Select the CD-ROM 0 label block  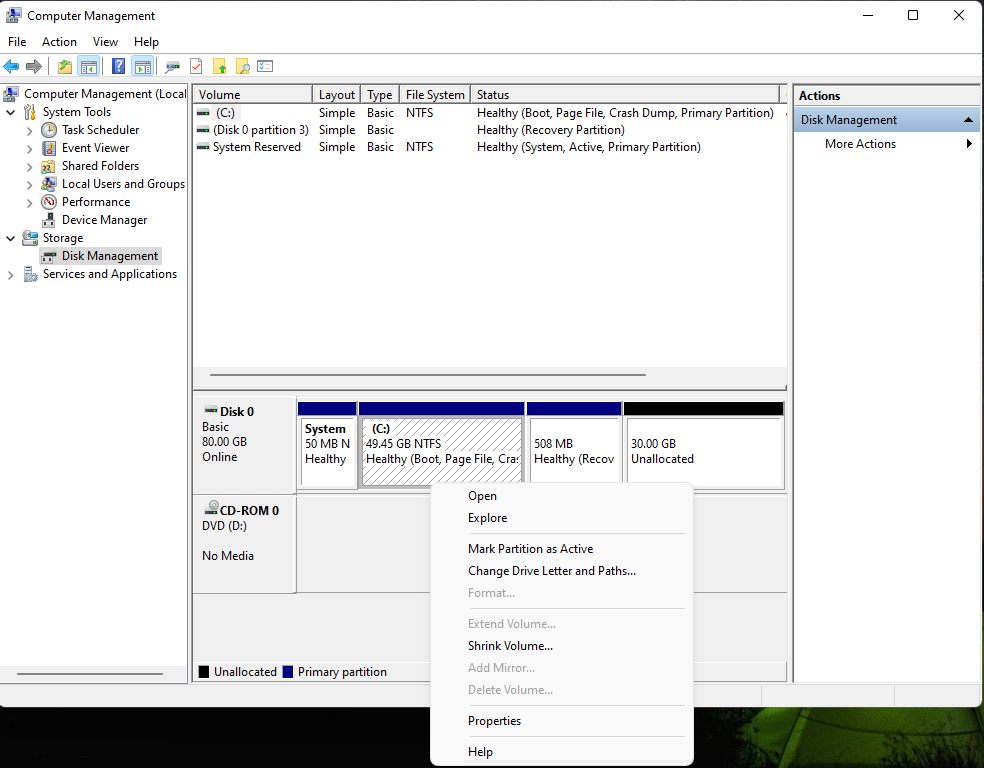[244, 543]
